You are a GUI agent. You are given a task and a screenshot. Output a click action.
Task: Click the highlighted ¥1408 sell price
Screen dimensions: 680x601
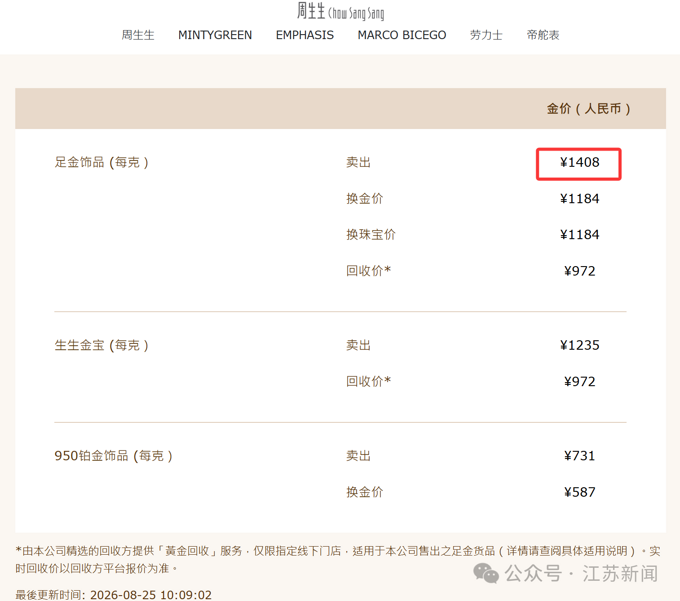pyautogui.click(x=579, y=163)
